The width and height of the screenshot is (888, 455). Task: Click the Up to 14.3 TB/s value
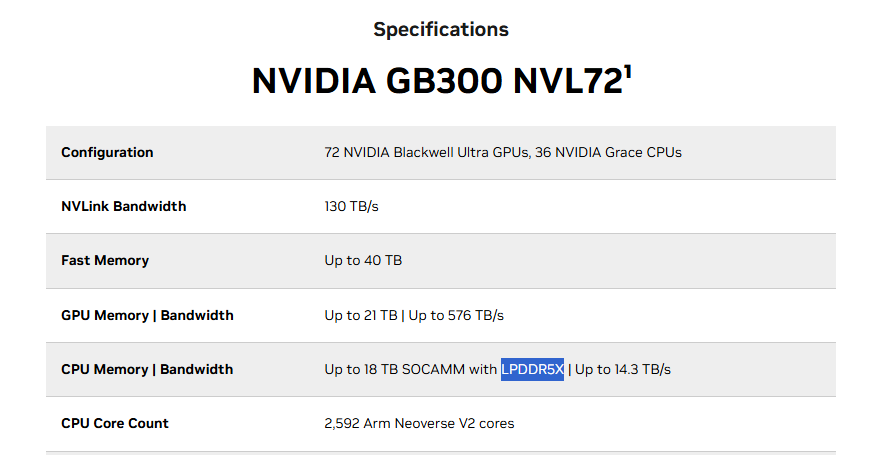click(x=623, y=370)
